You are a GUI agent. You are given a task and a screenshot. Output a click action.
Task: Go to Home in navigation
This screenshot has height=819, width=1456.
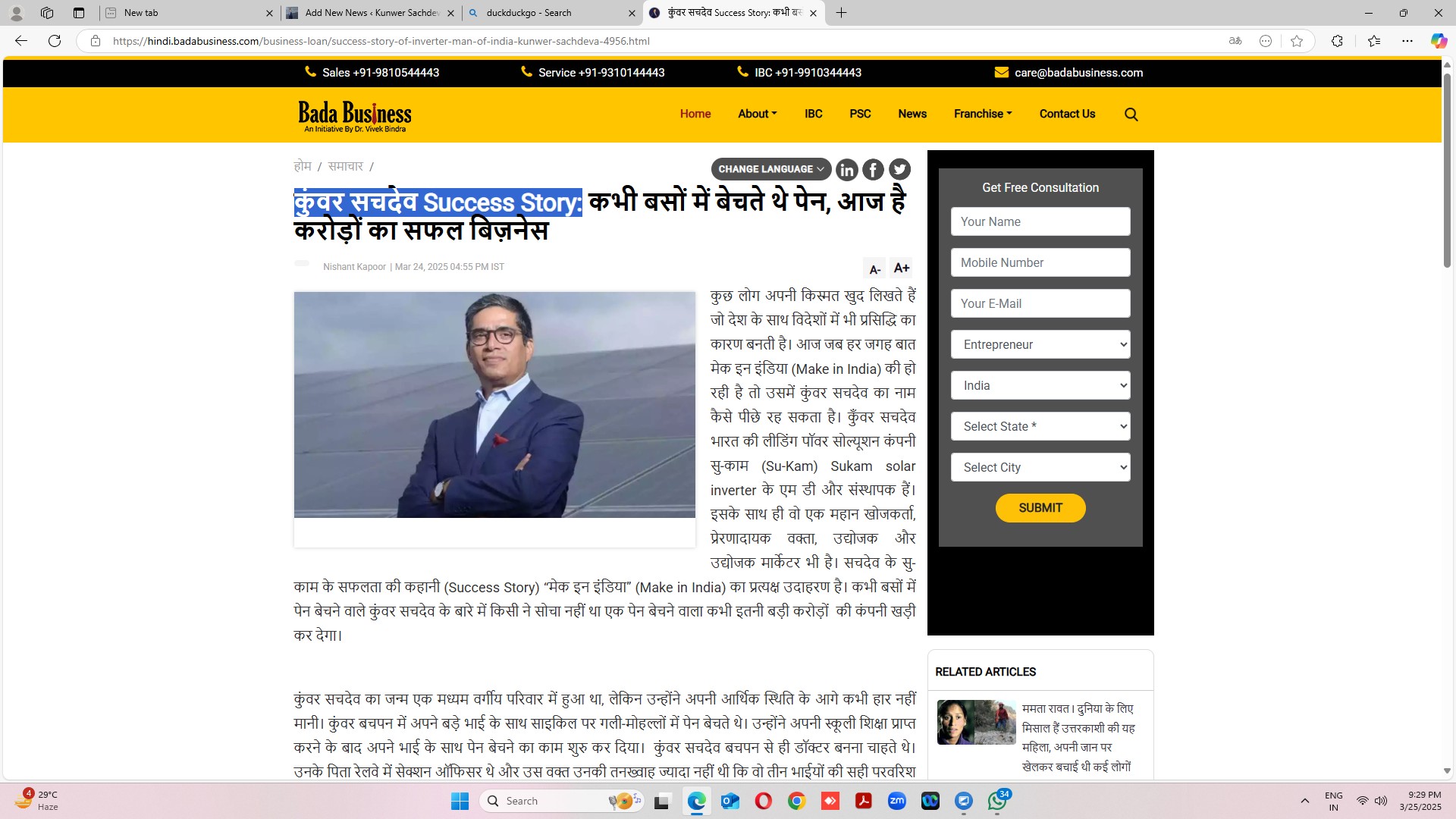695,114
